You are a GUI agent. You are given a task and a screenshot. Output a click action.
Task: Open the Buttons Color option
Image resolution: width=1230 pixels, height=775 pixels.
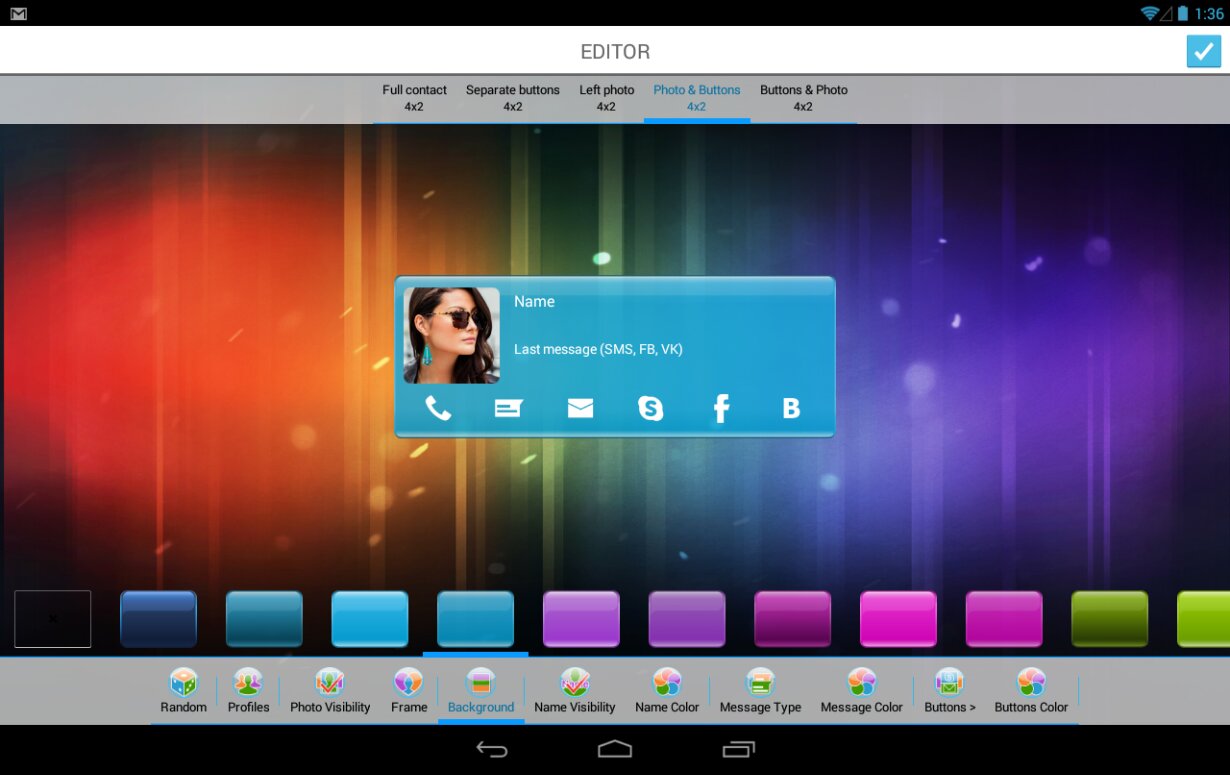tap(1031, 691)
